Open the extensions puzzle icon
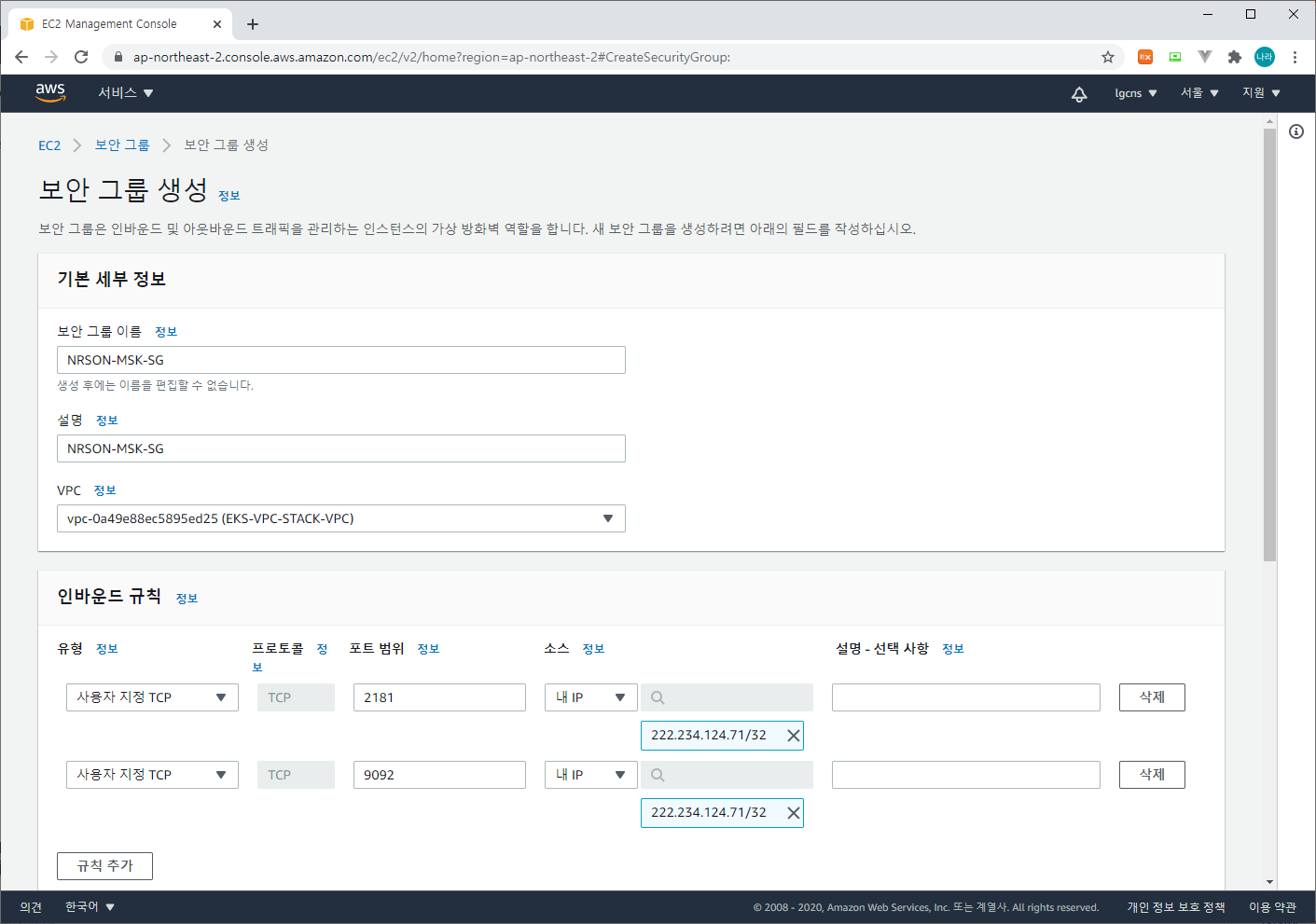The height and width of the screenshot is (924, 1316). click(1235, 57)
